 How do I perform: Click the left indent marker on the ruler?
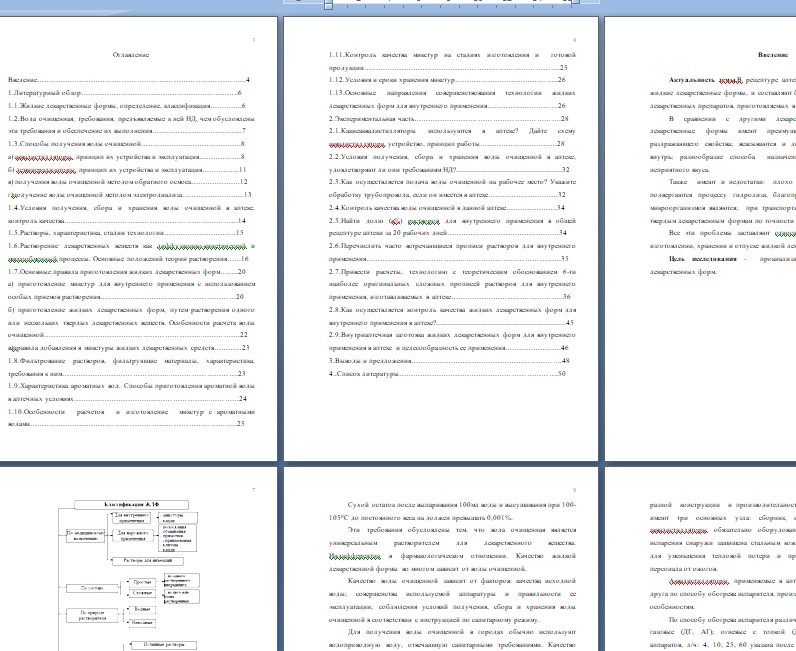(x=328, y=5)
